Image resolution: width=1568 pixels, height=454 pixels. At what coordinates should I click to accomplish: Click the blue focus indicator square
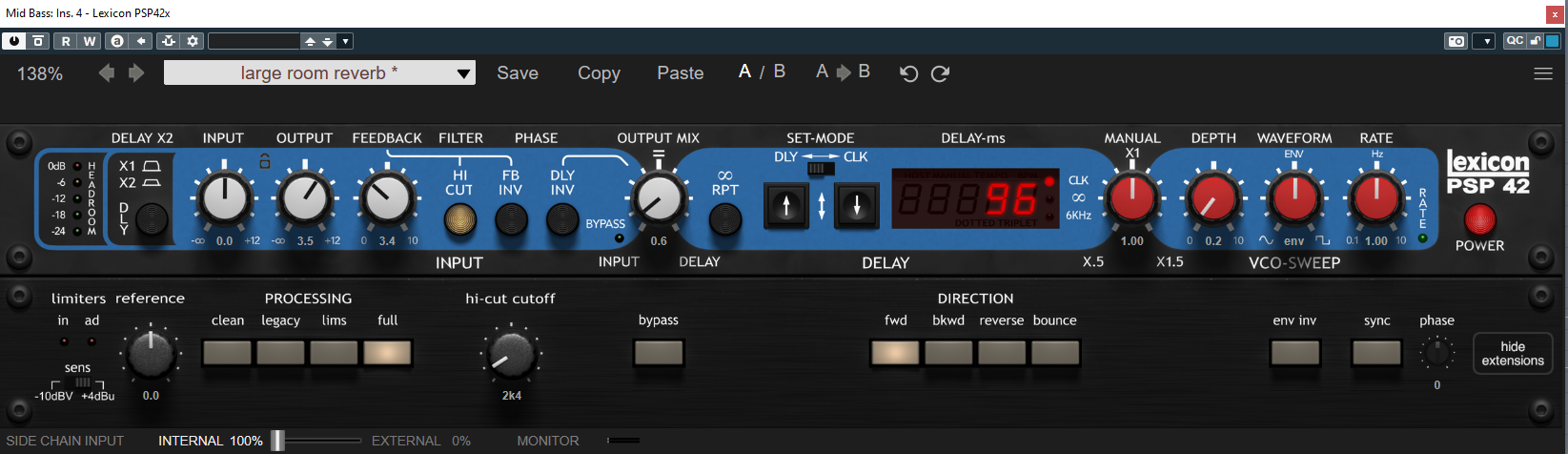click(x=1553, y=41)
